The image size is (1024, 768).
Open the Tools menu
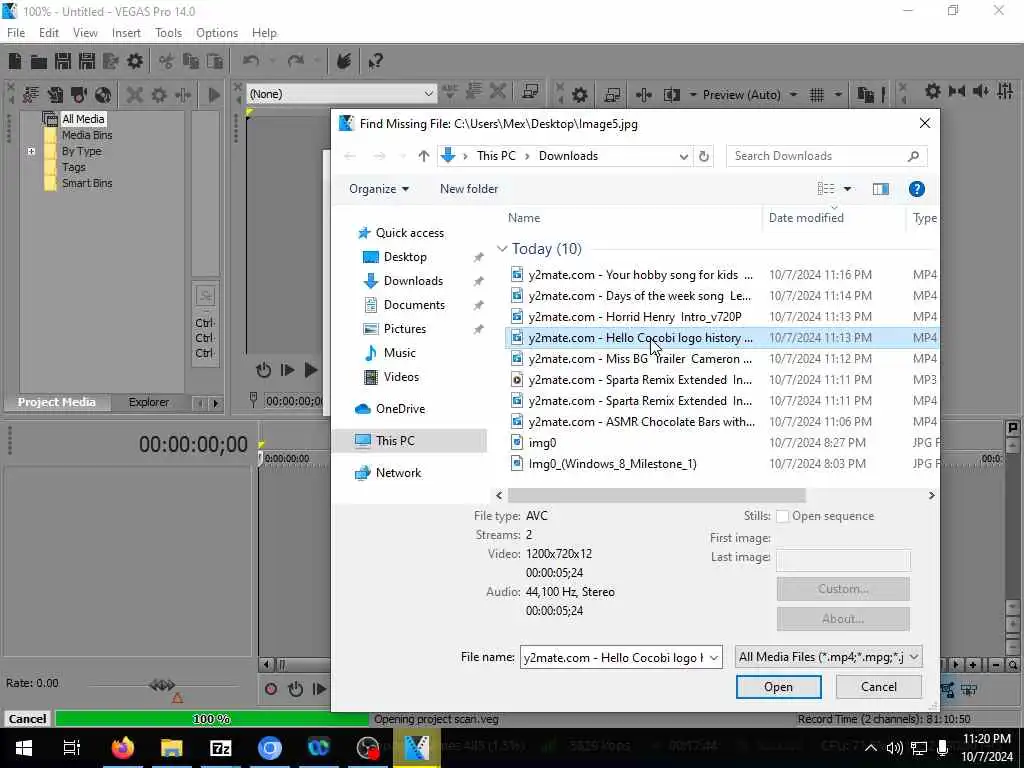168,33
